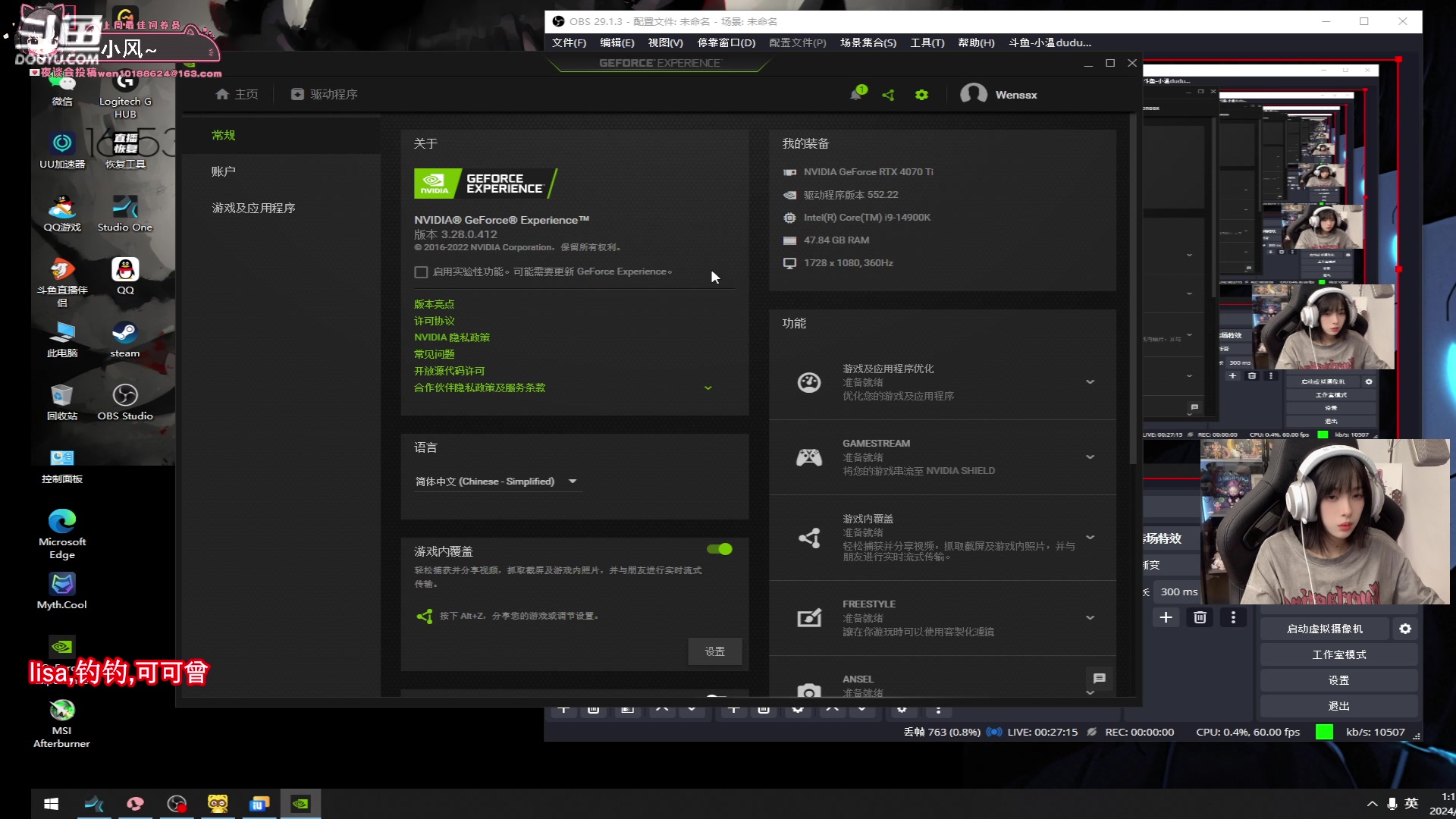Open OBS 工具(T) menu

pyautogui.click(x=927, y=42)
